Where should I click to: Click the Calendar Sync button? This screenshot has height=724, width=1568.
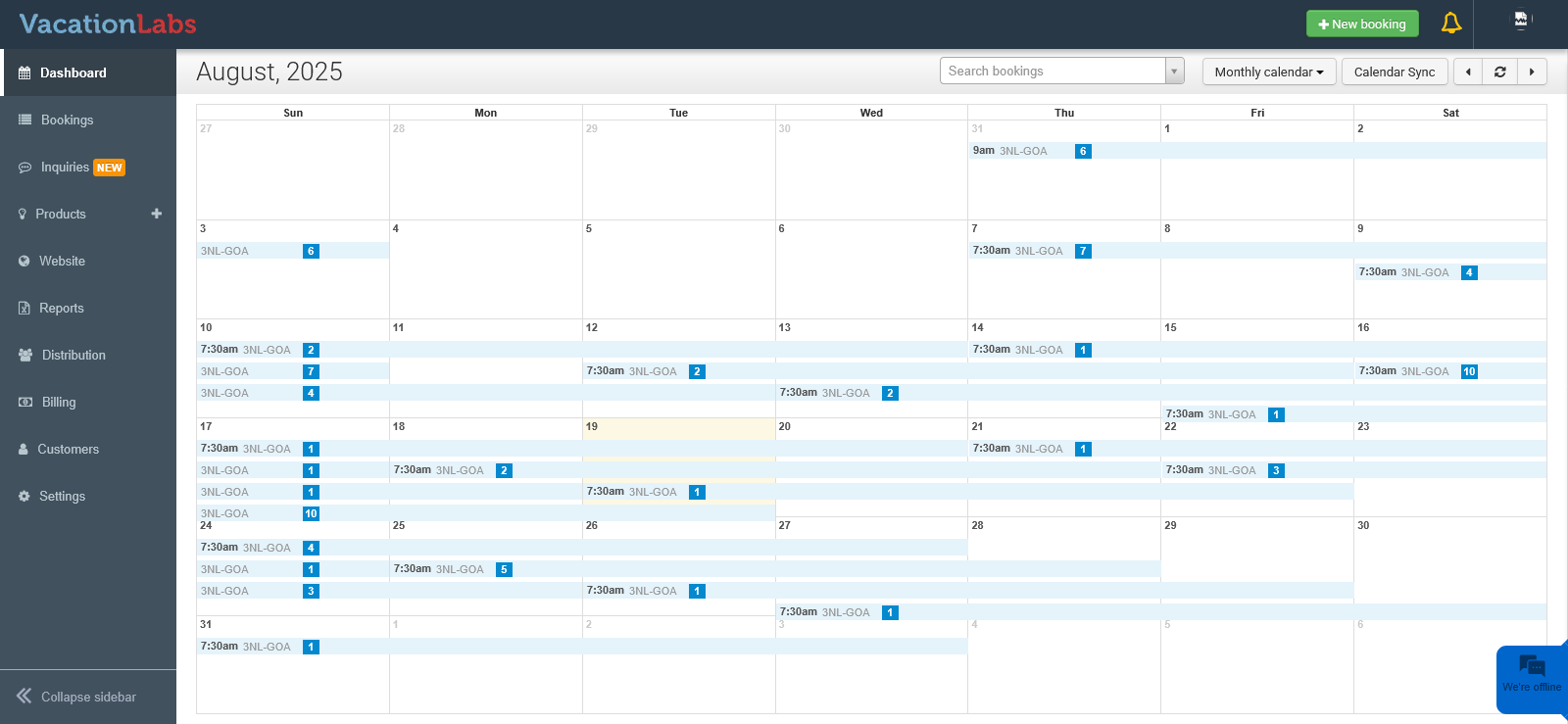[1394, 72]
